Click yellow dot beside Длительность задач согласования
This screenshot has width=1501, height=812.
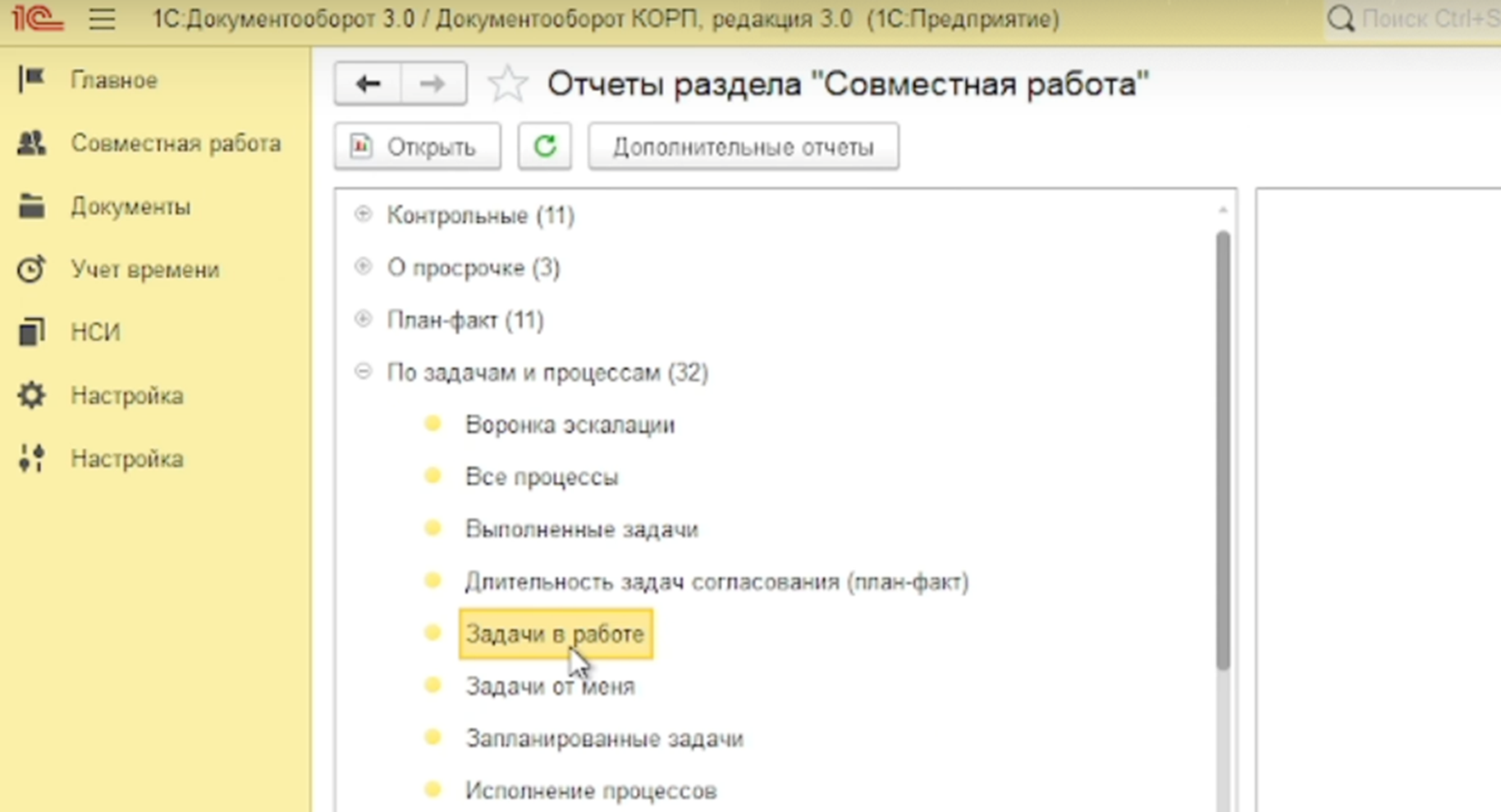432,581
